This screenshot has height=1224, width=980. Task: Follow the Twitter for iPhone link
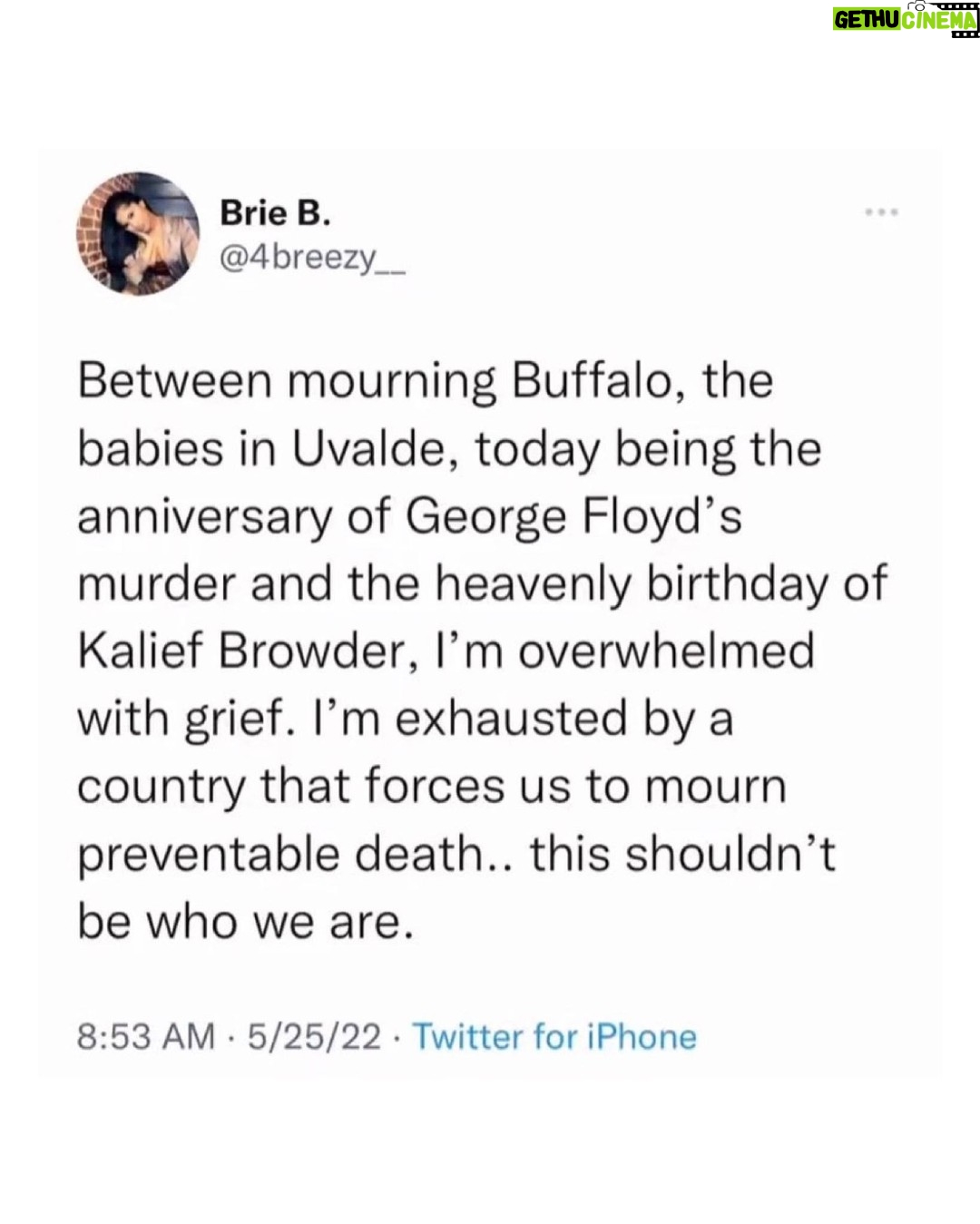pyautogui.click(x=554, y=1037)
